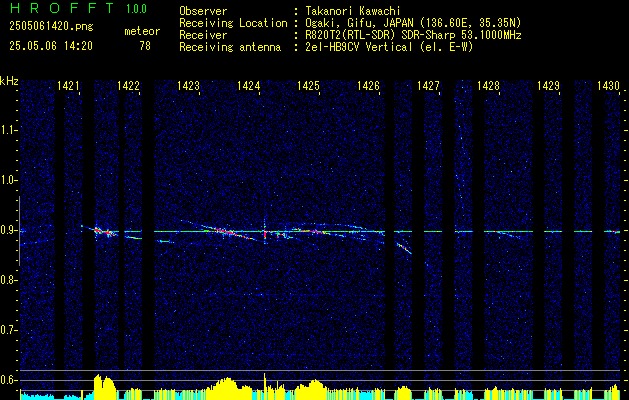Screen dimensions: 629x400
Task: Click the Observer field label
Action: (x=203, y=11)
